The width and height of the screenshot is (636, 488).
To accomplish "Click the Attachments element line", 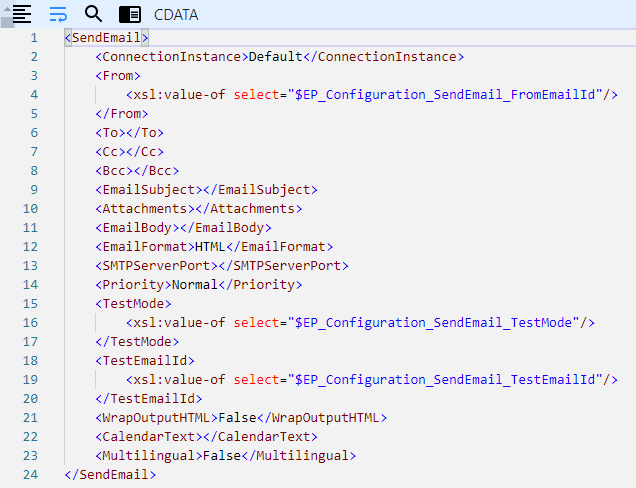I will pyautogui.click(x=199, y=209).
